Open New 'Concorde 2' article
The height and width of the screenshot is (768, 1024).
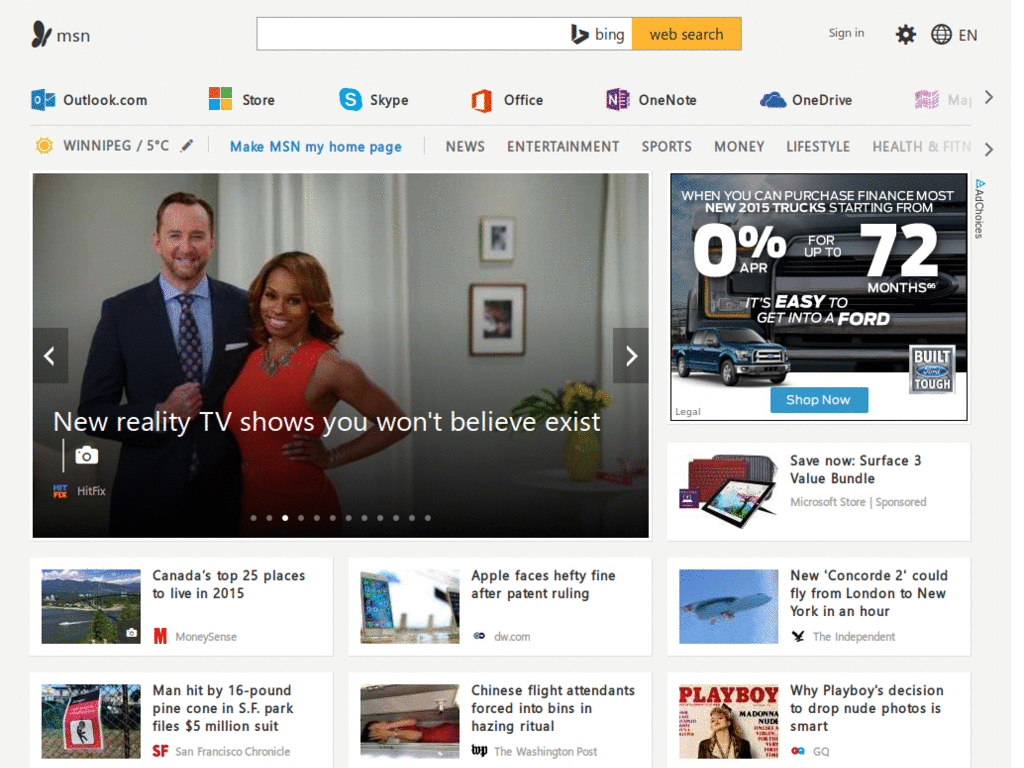pos(869,593)
